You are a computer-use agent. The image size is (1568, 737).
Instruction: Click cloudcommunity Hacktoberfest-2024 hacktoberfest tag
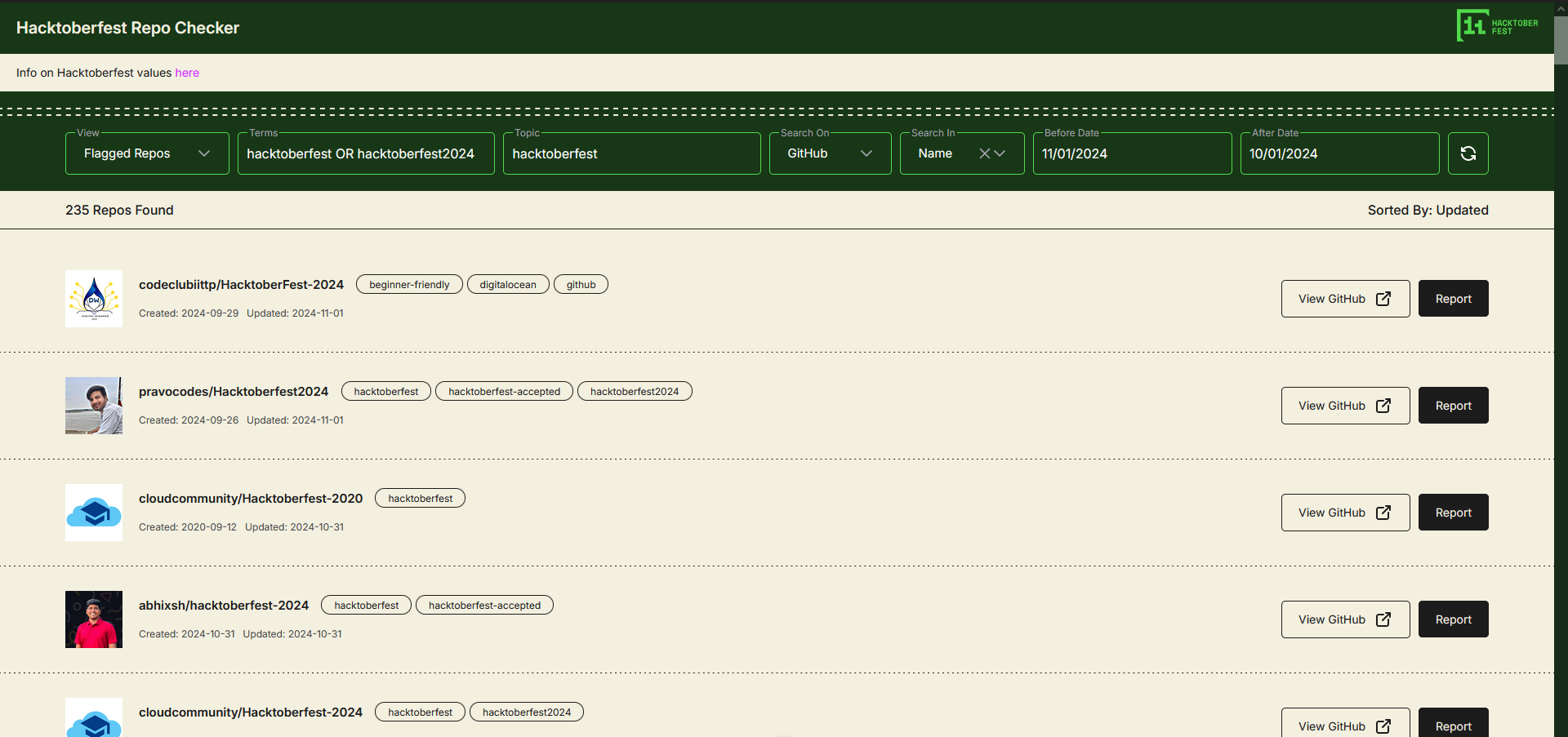click(420, 713)
